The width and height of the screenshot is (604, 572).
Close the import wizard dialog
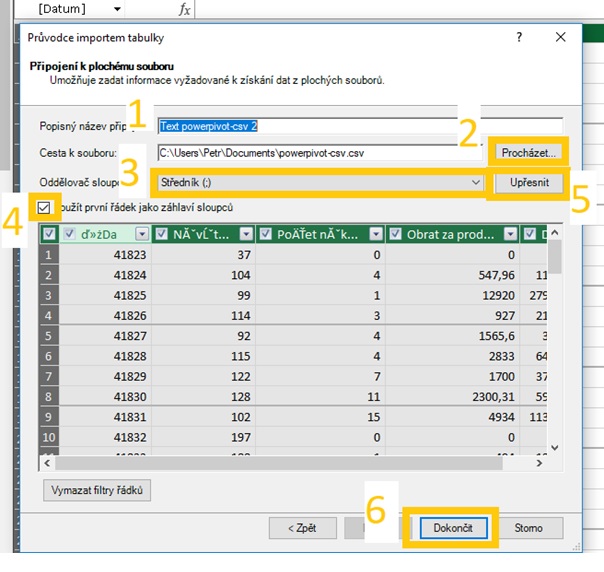[560, 37]
